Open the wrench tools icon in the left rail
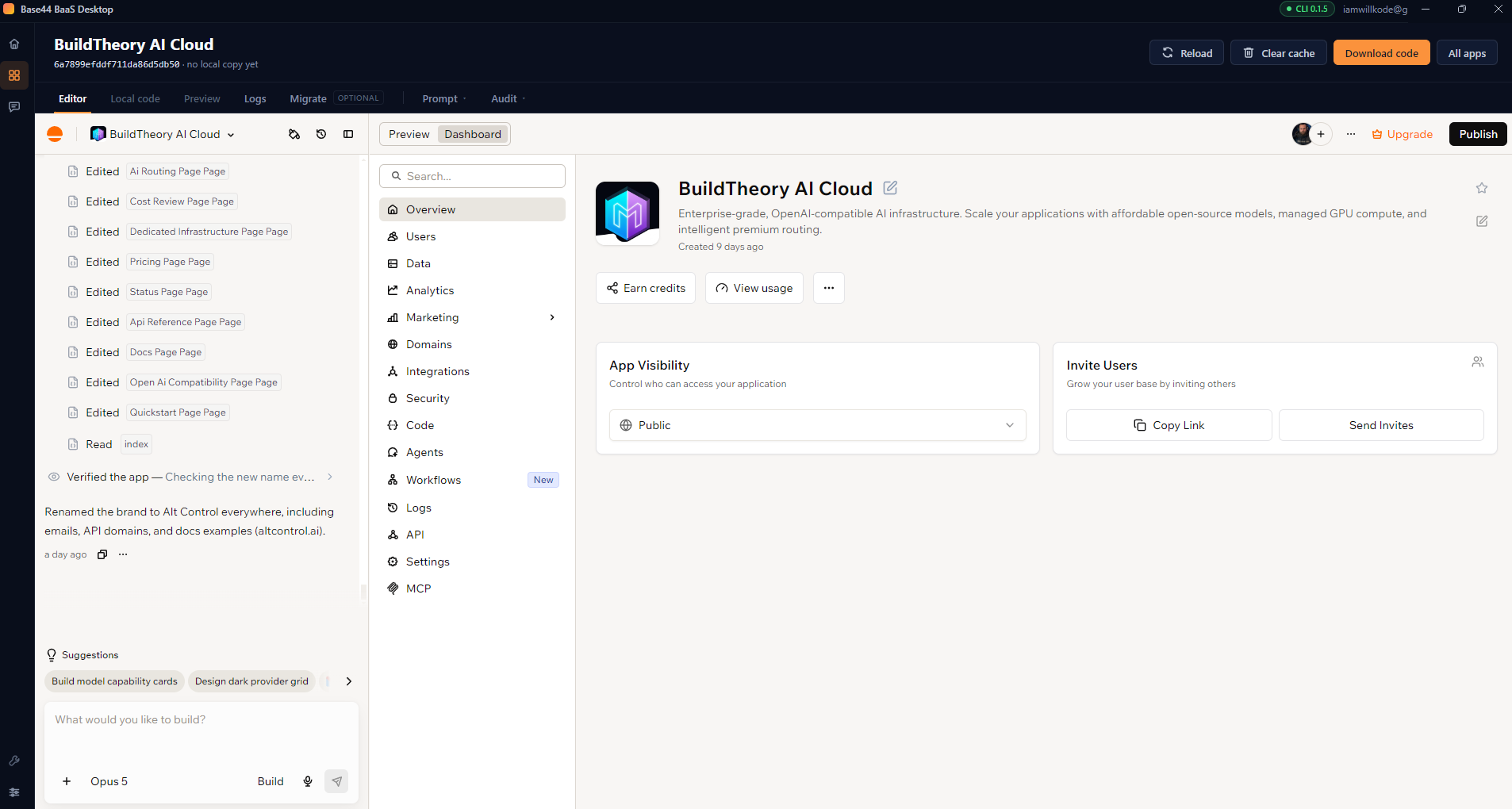 (14, 761)
